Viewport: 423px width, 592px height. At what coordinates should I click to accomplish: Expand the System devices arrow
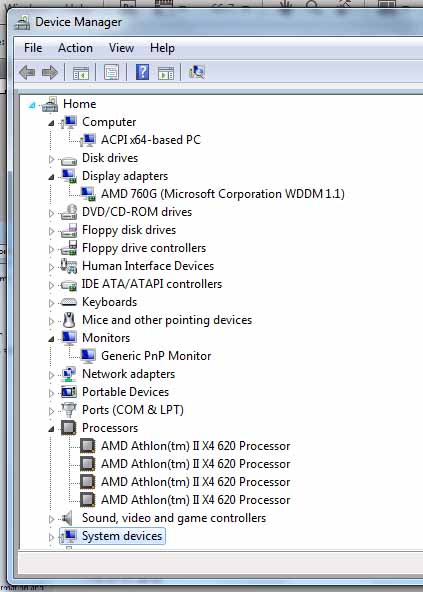coord(52,537)
